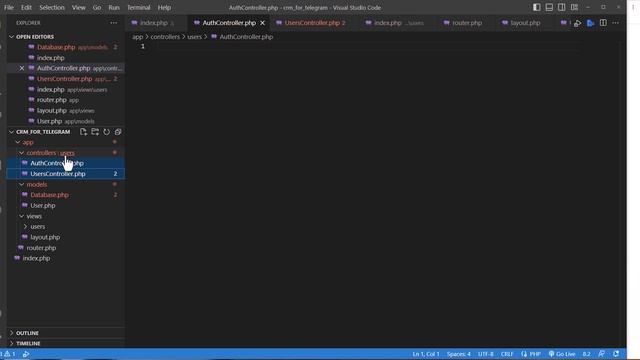Screen dimensions: 640x360
Task: Click the debug launch icon in status bar
Action: (x=26, y=354)
